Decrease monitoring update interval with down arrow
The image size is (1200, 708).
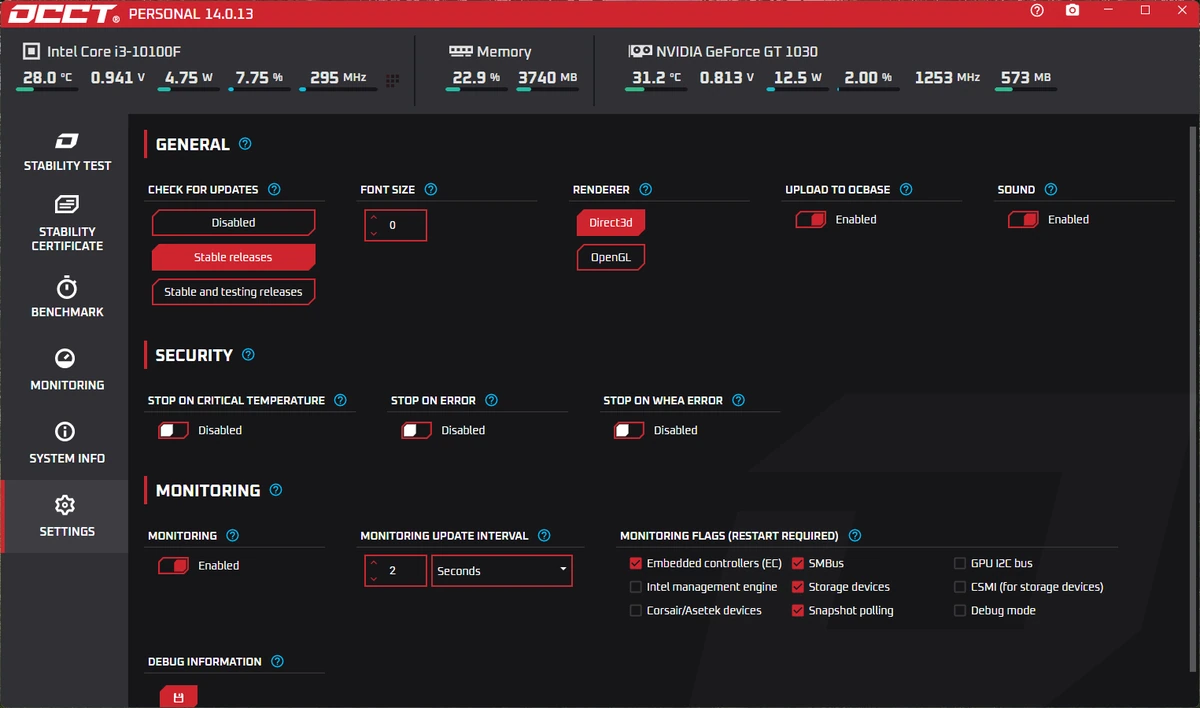pos(374,578)
